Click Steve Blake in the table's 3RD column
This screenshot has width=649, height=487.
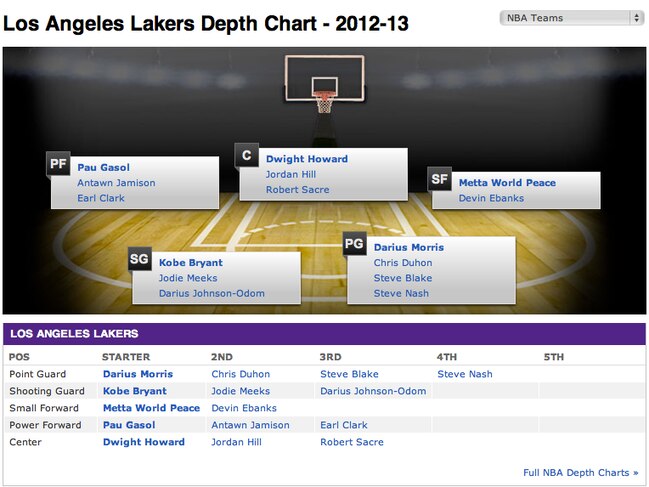click(x=349, y=374)
